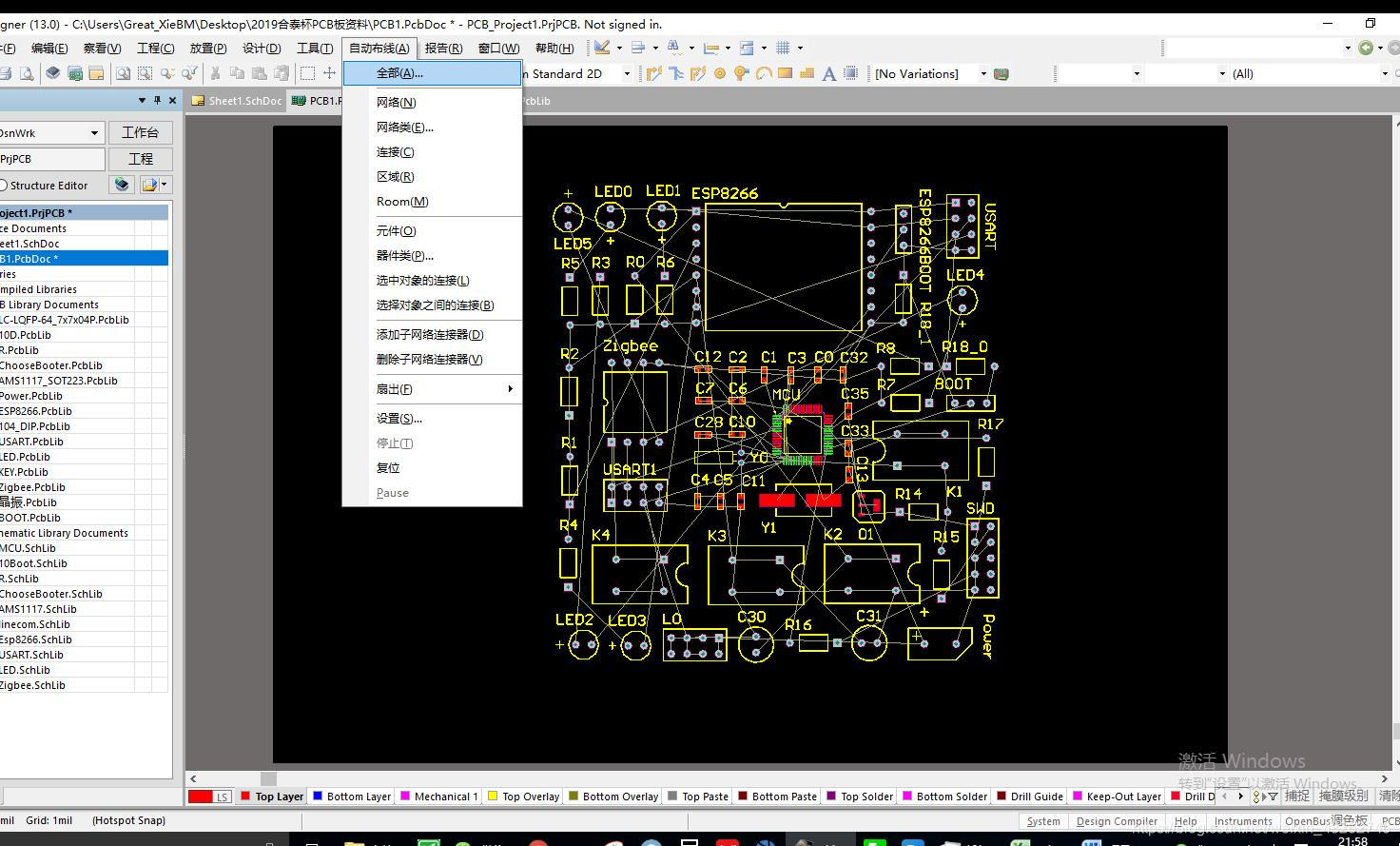
Task: Click the green back navigation icon
Action: point(1367,48)
